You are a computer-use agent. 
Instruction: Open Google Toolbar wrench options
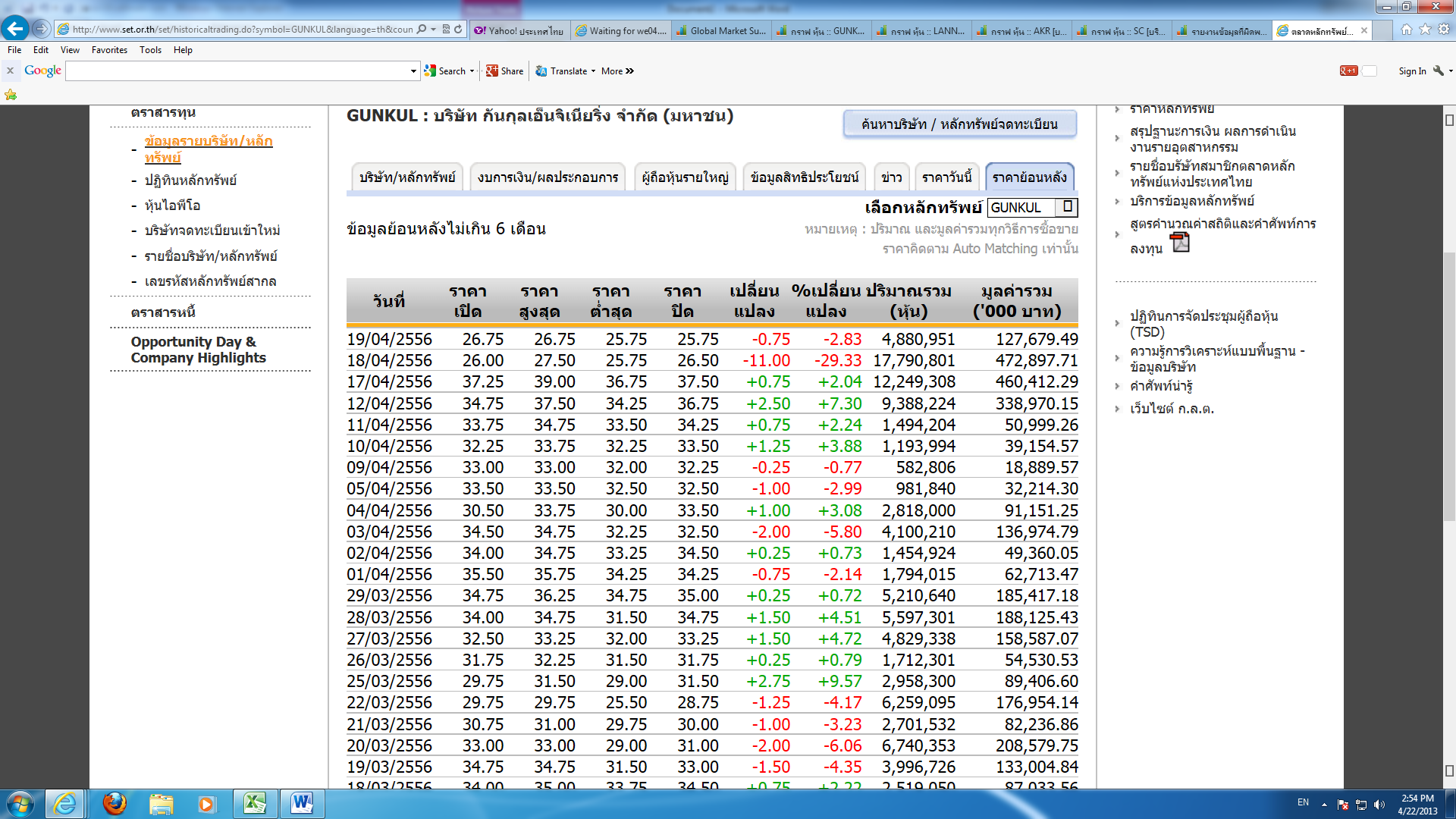[1439, 71]
